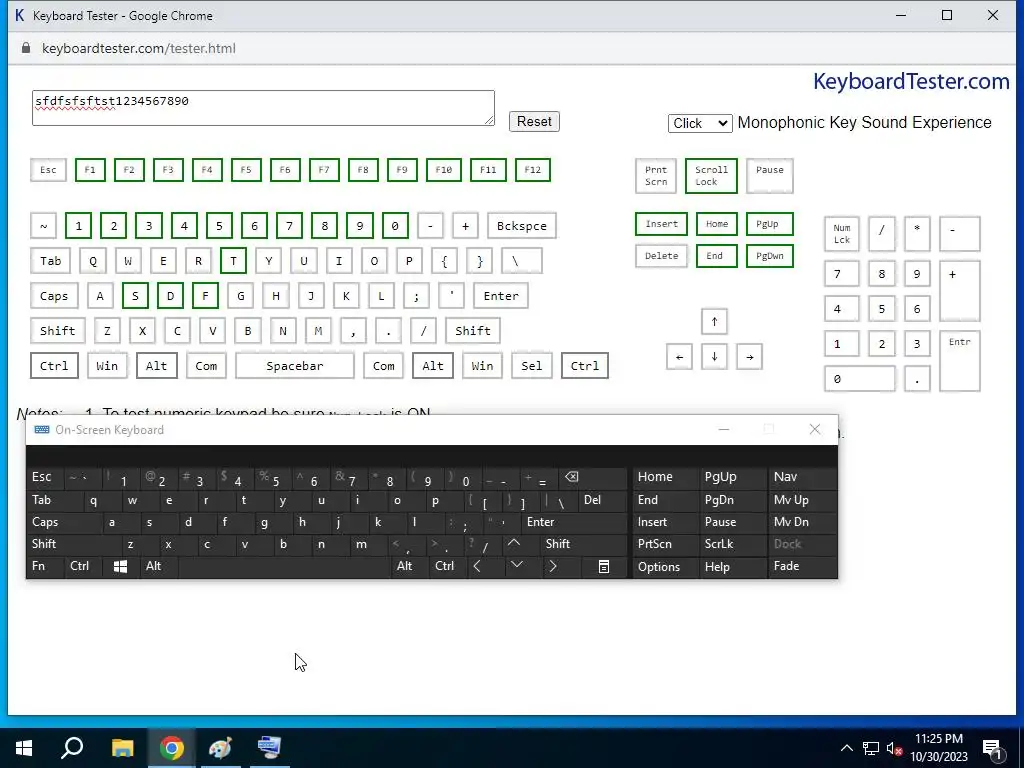1024x768 pixels.
Task: Toggle right Shift on On-Screen Keyboard
Action: (x=584, y=543)
